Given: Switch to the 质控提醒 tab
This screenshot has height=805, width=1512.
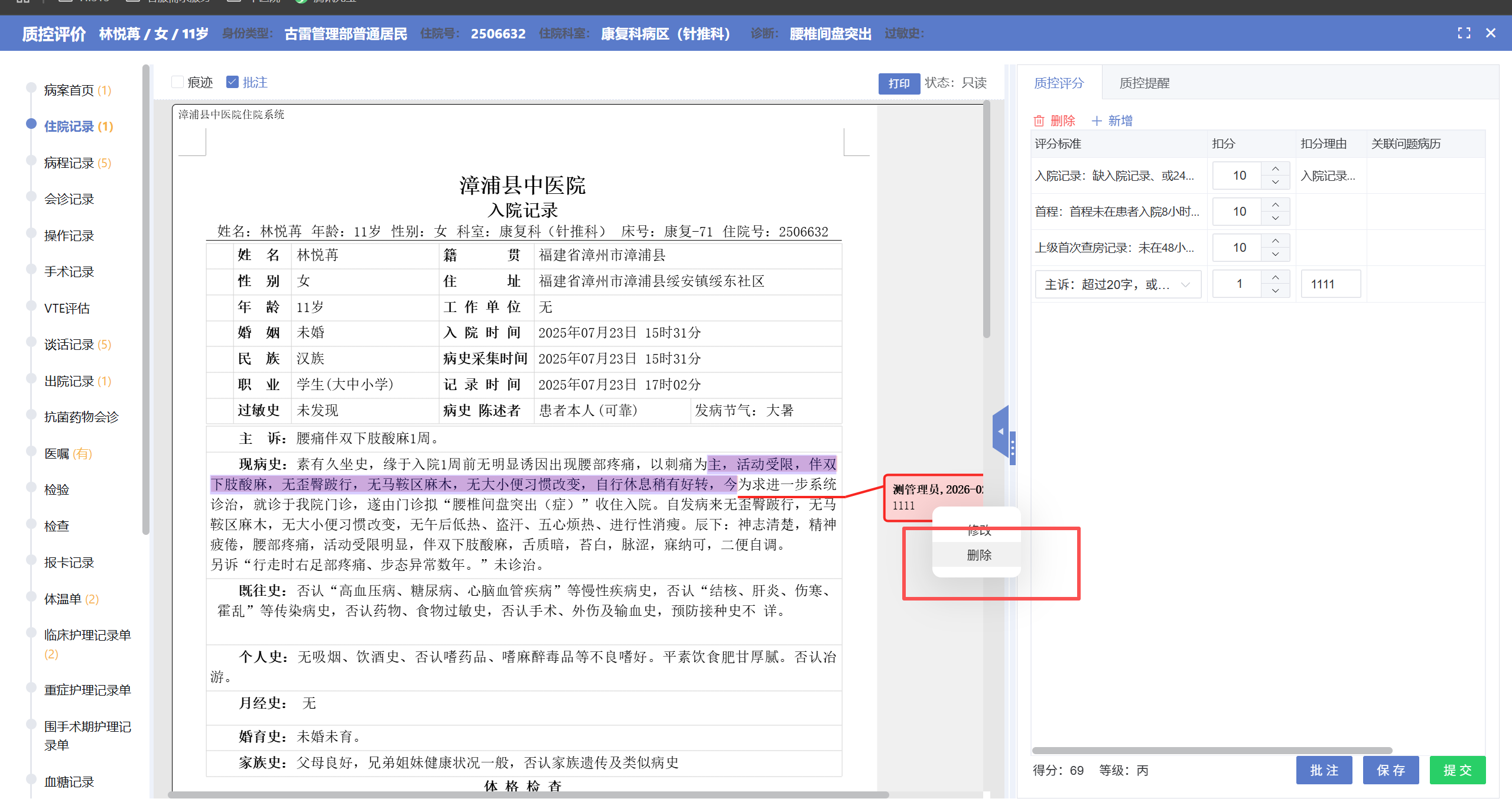Looking at the screenshot, I should tap(1144, 83).
